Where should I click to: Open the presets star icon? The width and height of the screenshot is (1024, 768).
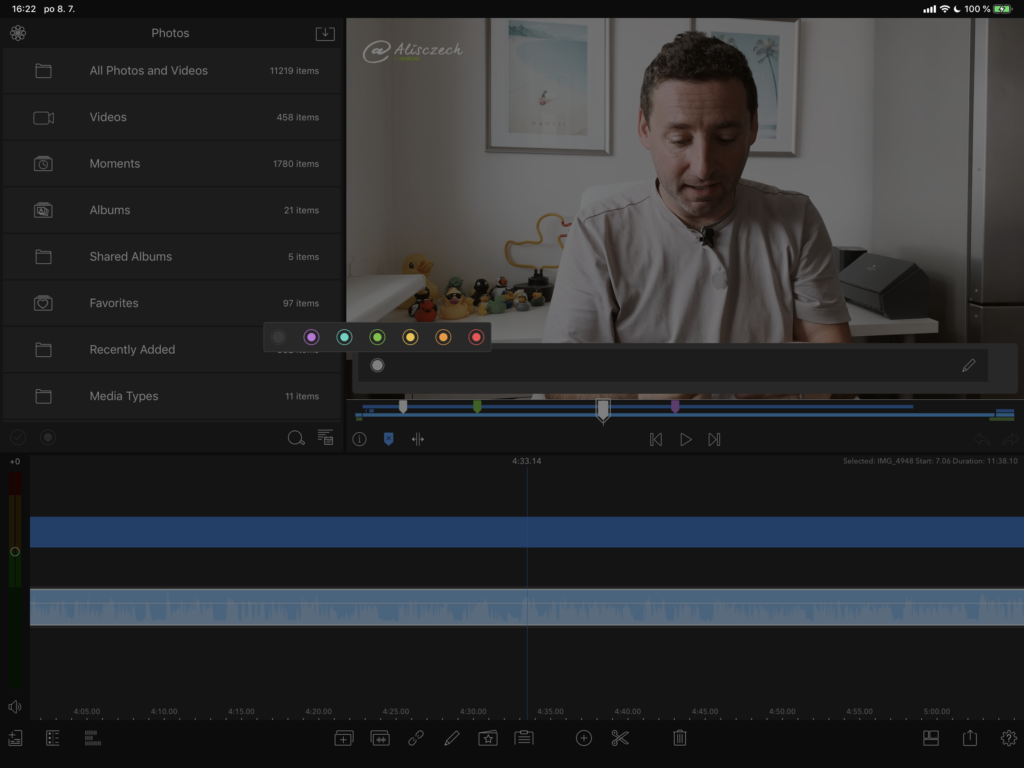click(x=488, y=738)
